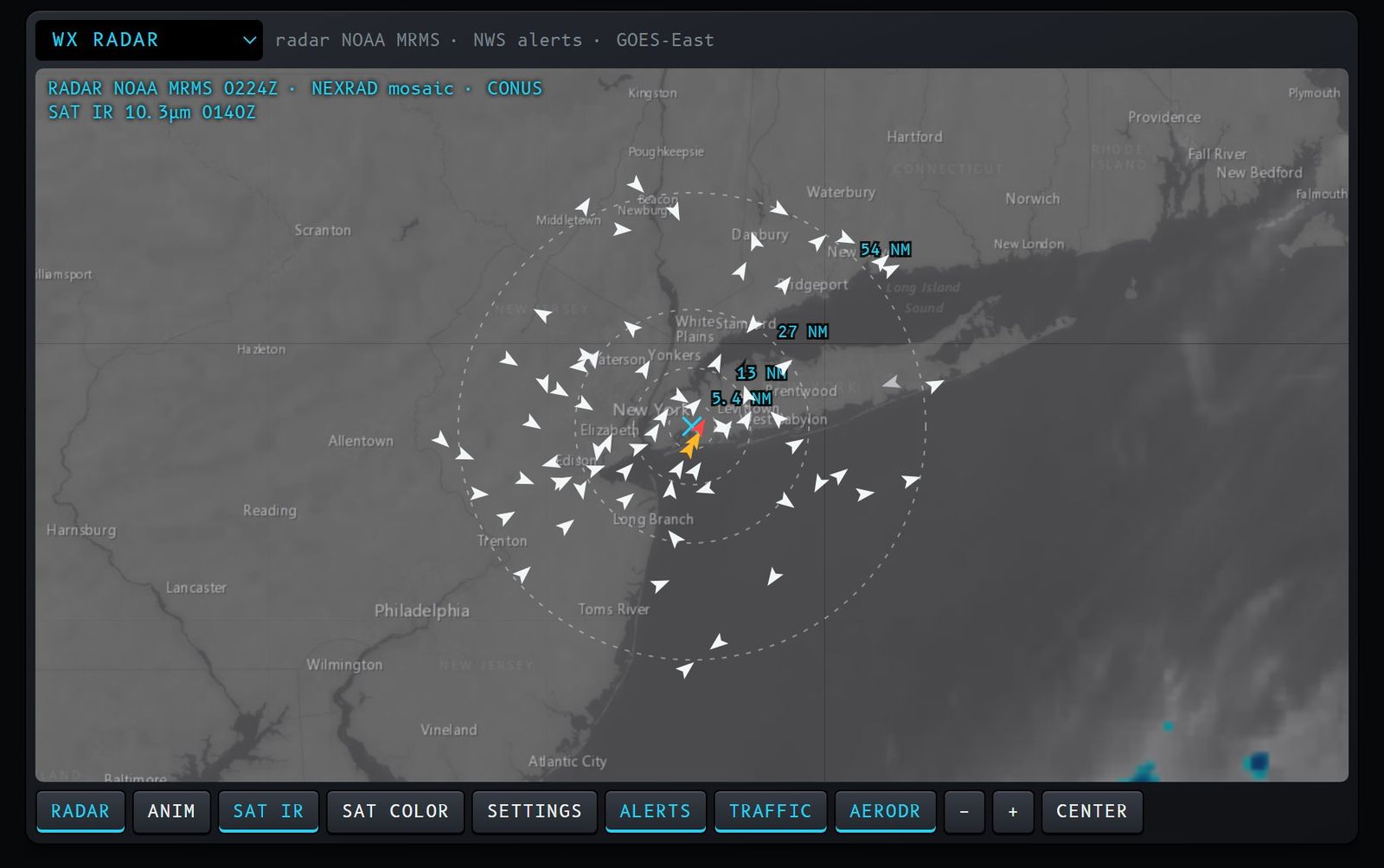Toggle the SAT IR satellite layer
Image resolution: width=1384 pixels, height=868 pixels.
[268, 812]
